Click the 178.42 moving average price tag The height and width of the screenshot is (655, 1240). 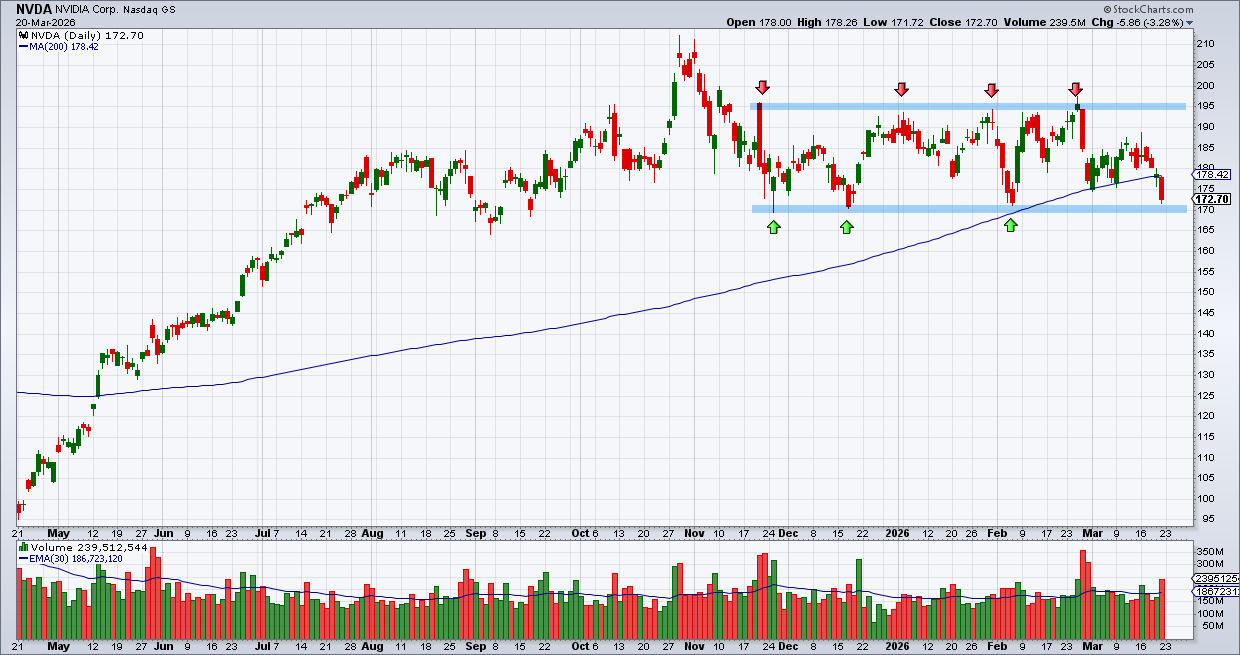[1213, 174]
